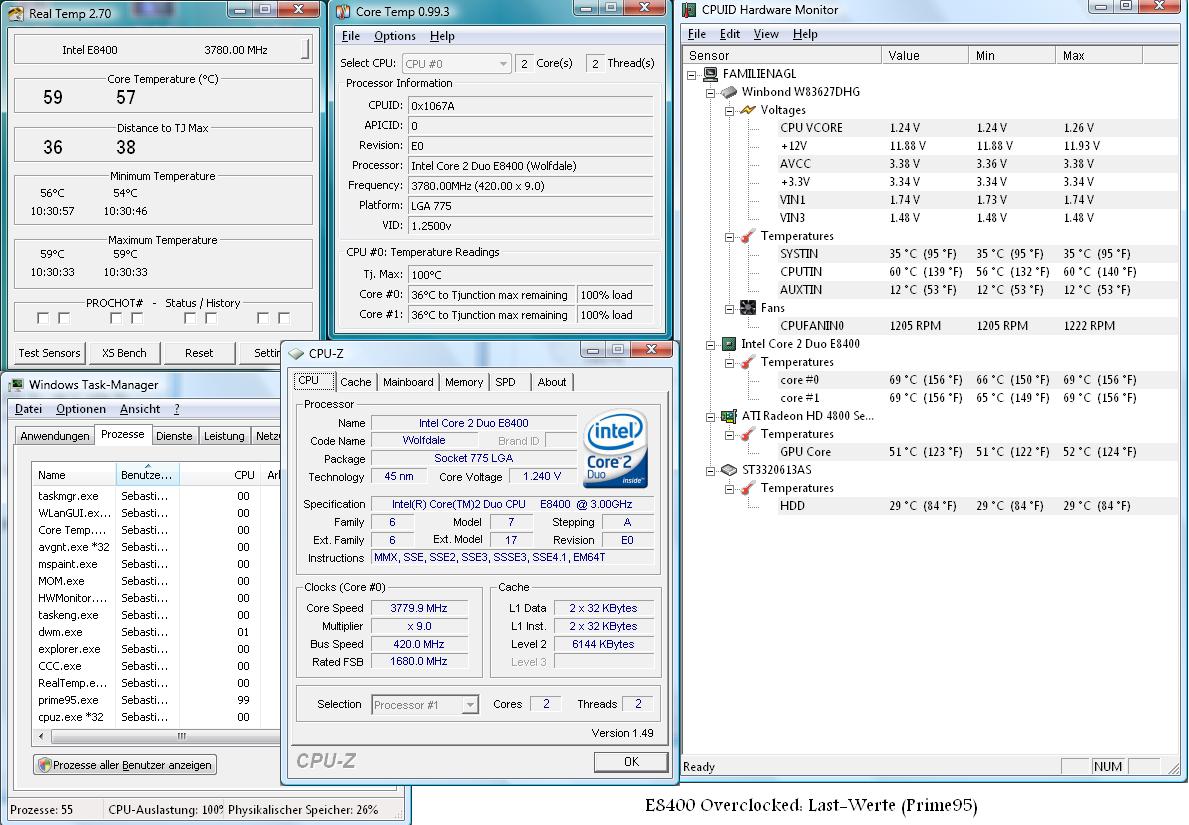The image size is (1189, 825).
Task: Collapse the ST3320613AS tree node
Action: pos(711,471)
